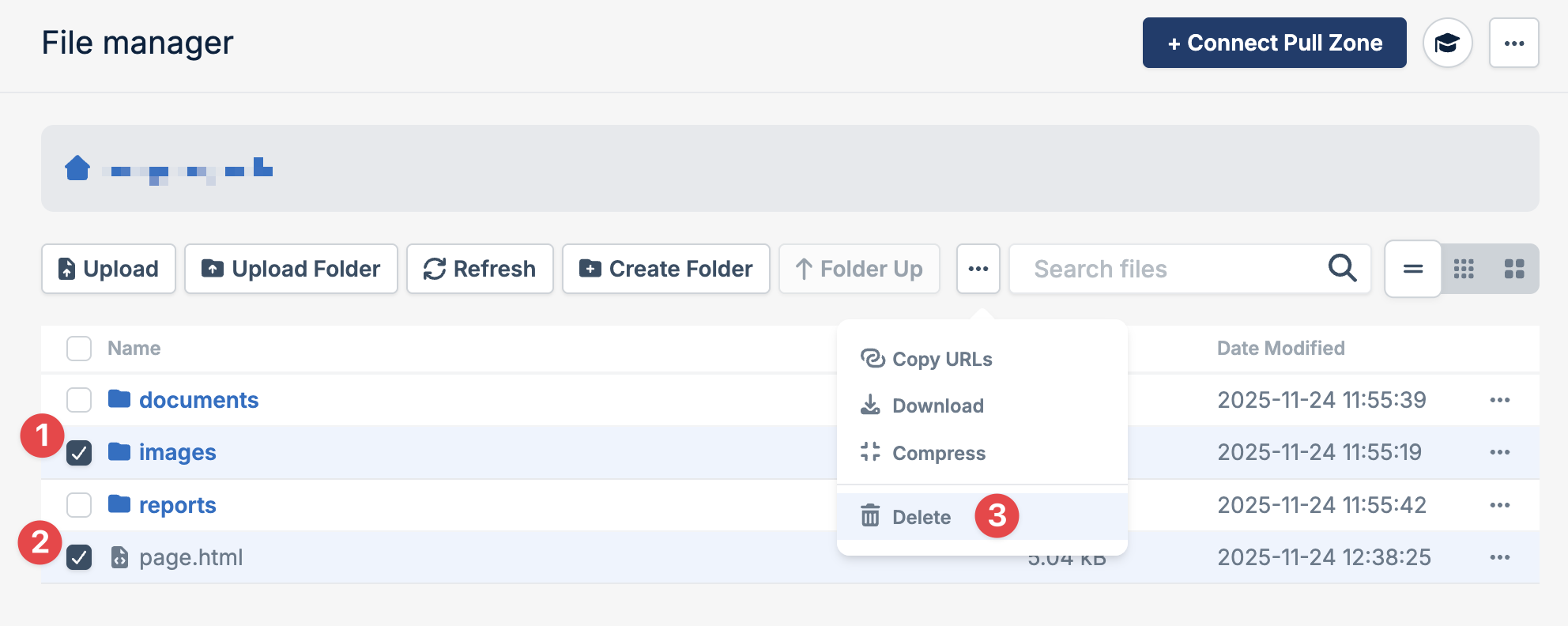Open the header more options menu
The image size is (1568, 626).
pyautogui.click(x=1513, y=43)
